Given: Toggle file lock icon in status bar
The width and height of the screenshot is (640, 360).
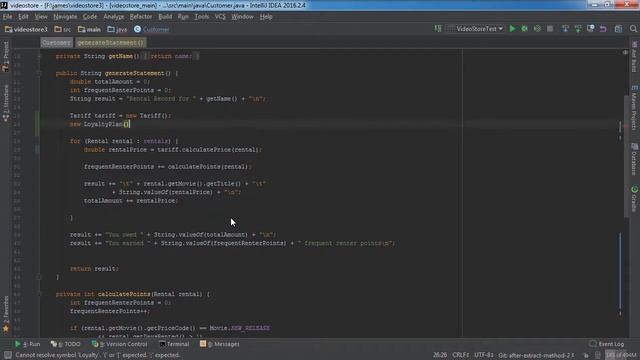Looking at the screenshot, I should [585, 355].
